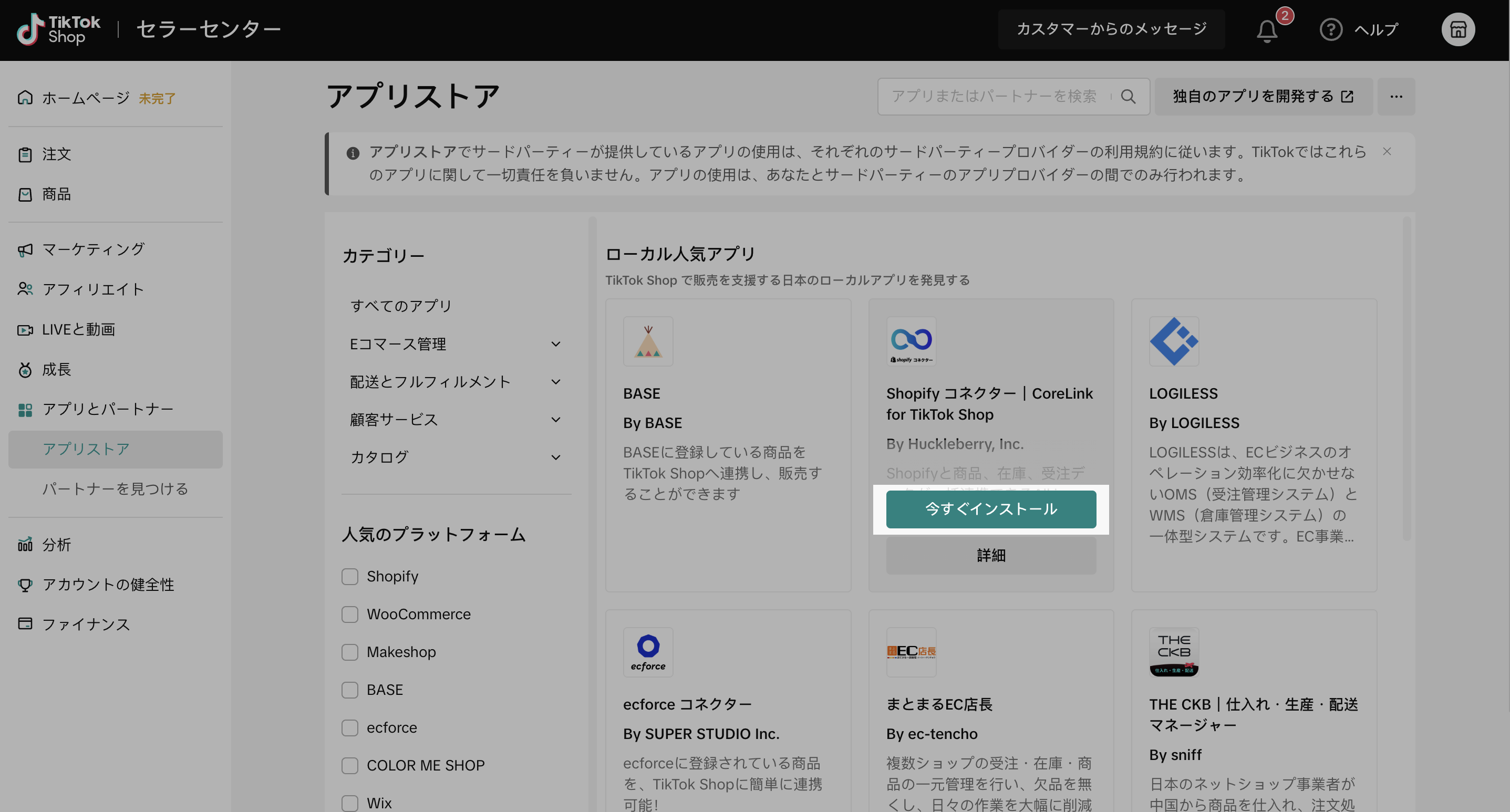Click the TikTok Shop logo
The image size is (1510, 812).
(59, 29)
